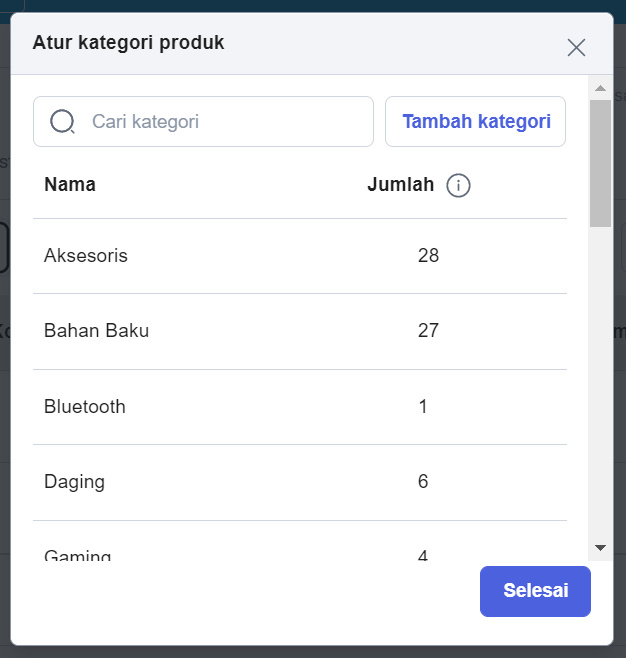
Task: Open the Jumlah info icon
Action: [458, 185]
